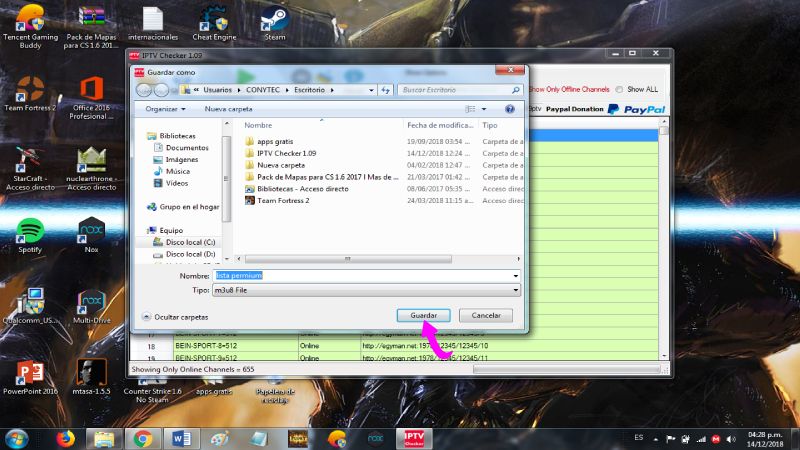Collapse folders with Ocultar carpetas
The height and width of the screenshot is (450, 800).
pos(175,317)
